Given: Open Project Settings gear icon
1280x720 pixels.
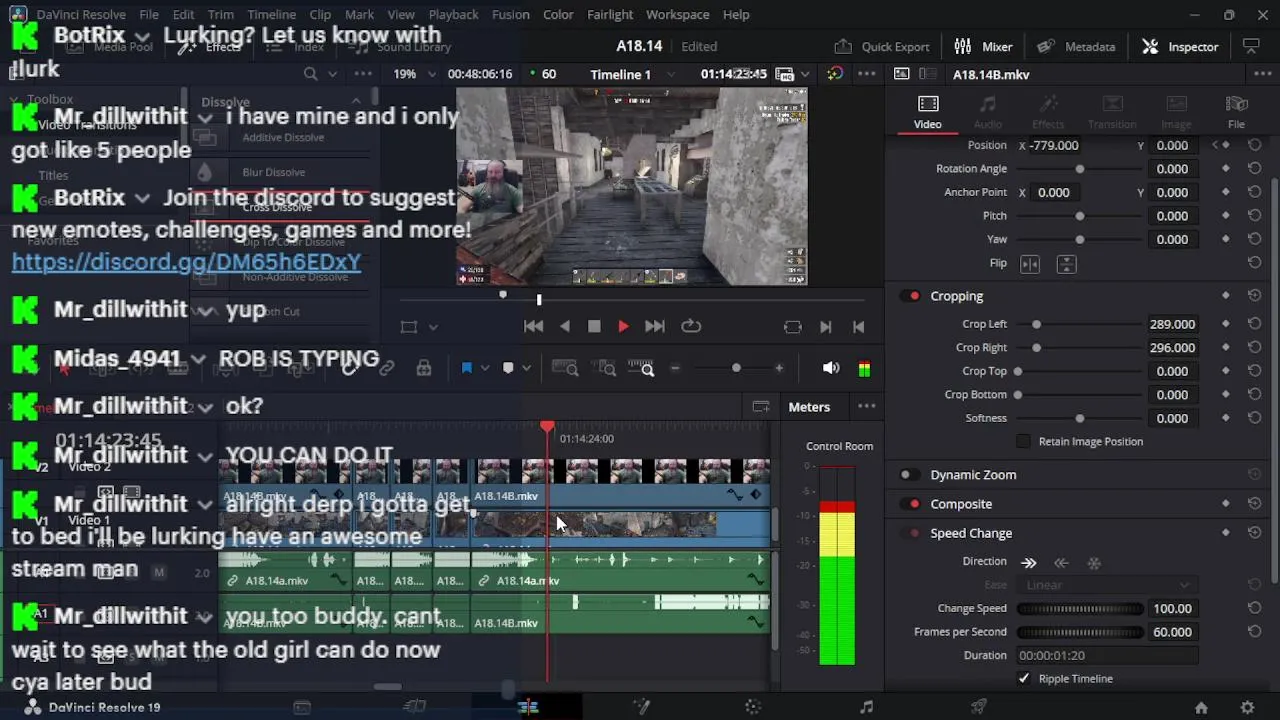Looking at the screenshot, I should [x=1247, y=707].
